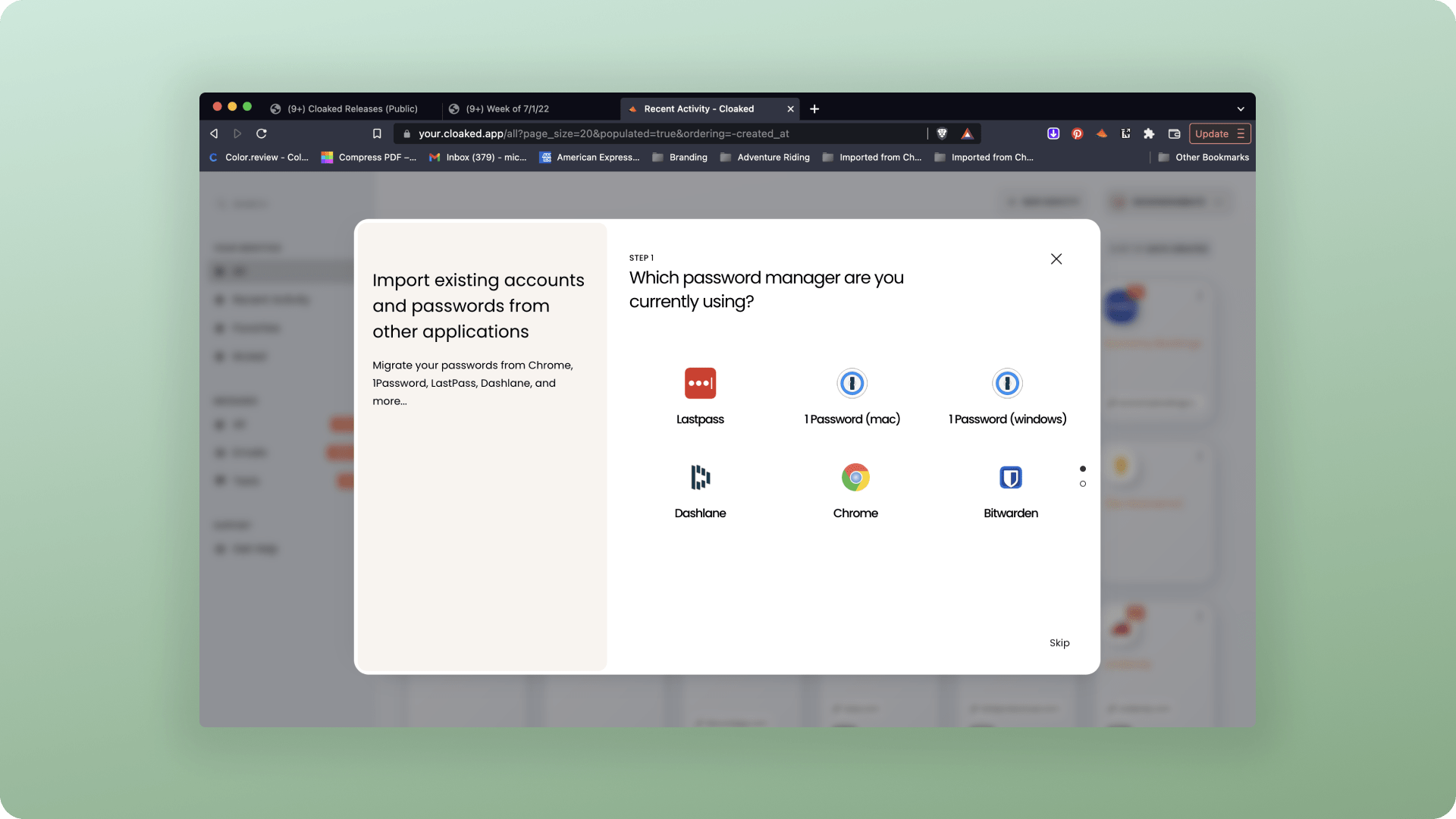Close the import dialog with X
Image resolution: width=1456 pixels, height=819 pixels.
1056,259
